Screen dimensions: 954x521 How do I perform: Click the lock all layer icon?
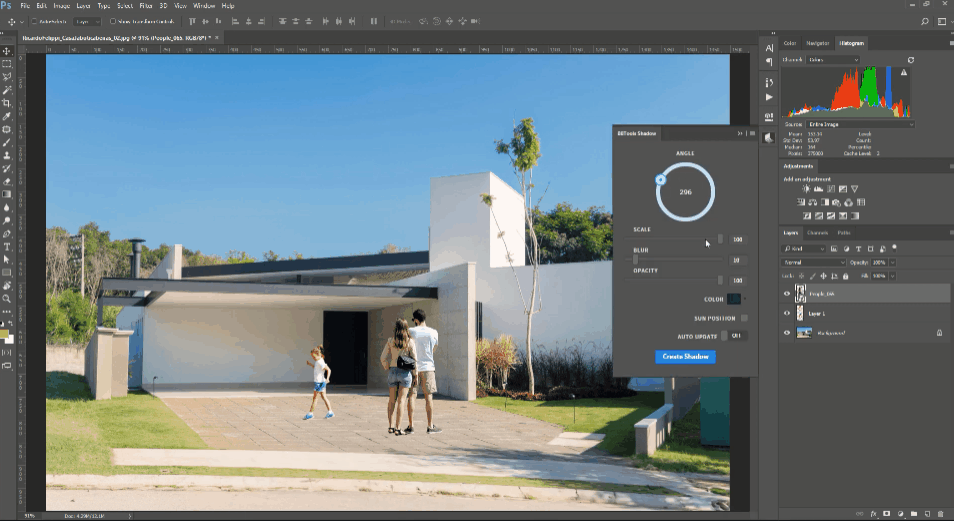click(x=845, y=276)
